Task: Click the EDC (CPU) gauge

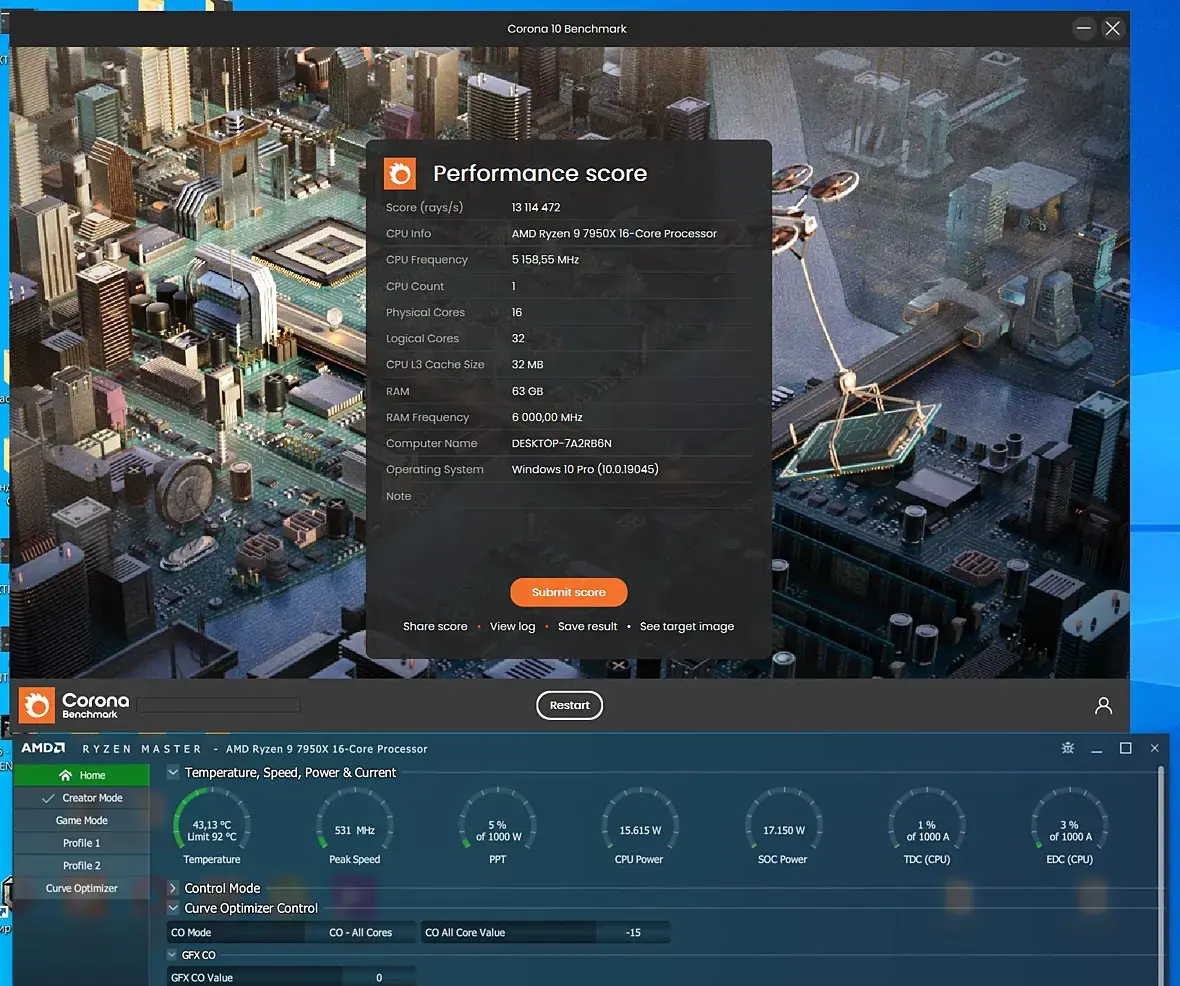Action: pos(1069,826)
